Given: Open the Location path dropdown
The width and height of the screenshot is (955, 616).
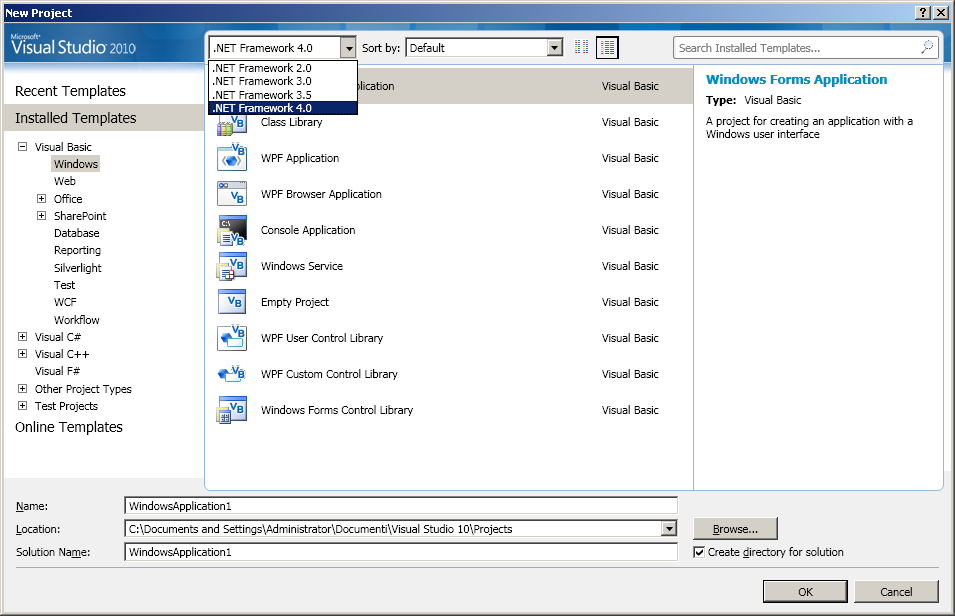Looking at the screenshot, I should [669, 529].
